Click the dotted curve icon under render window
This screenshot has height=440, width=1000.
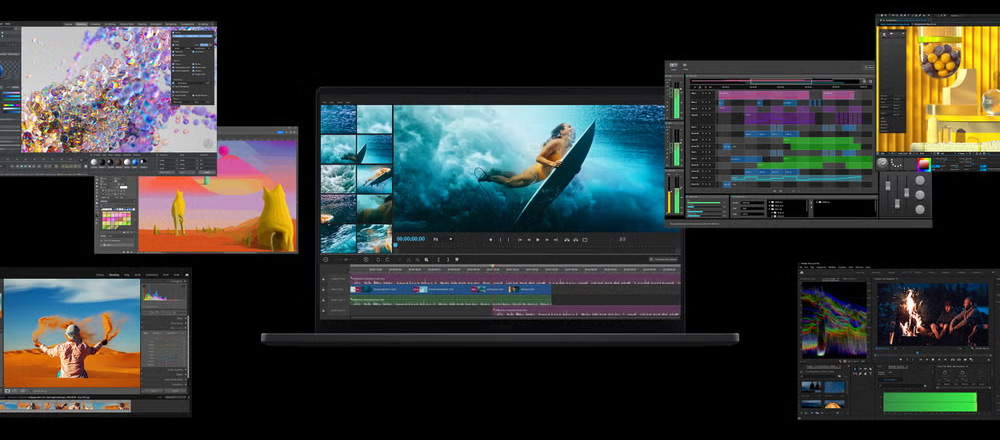(x=896, y=163)
